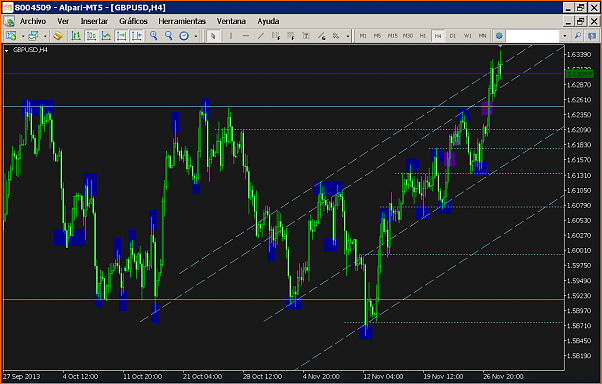
Task: Select the vertical line drawing tool
Action: tap(231, 36)
